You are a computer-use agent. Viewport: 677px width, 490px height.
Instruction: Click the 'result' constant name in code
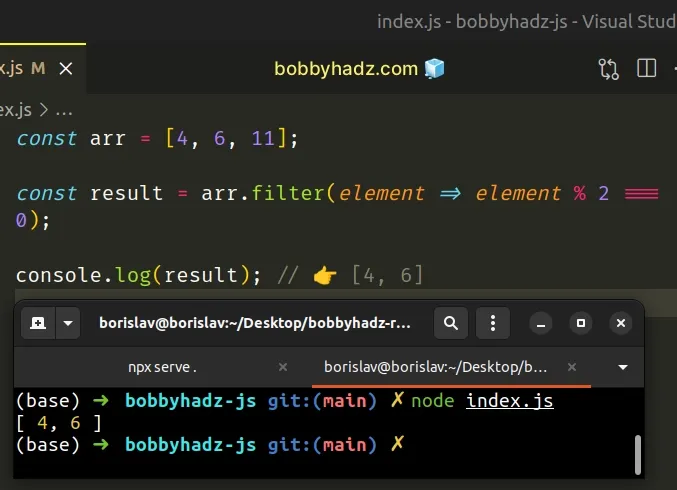[126, 193]
